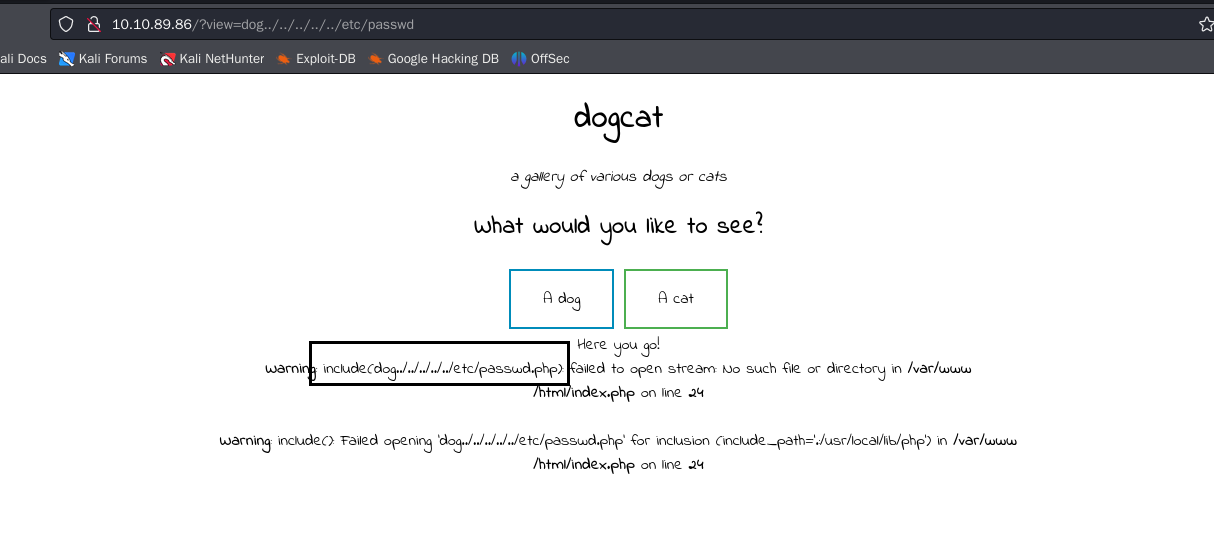The height and width of the screenshot is (551, 1214).
Task: Bookmark this page with the star icon
Action: 1206,24
